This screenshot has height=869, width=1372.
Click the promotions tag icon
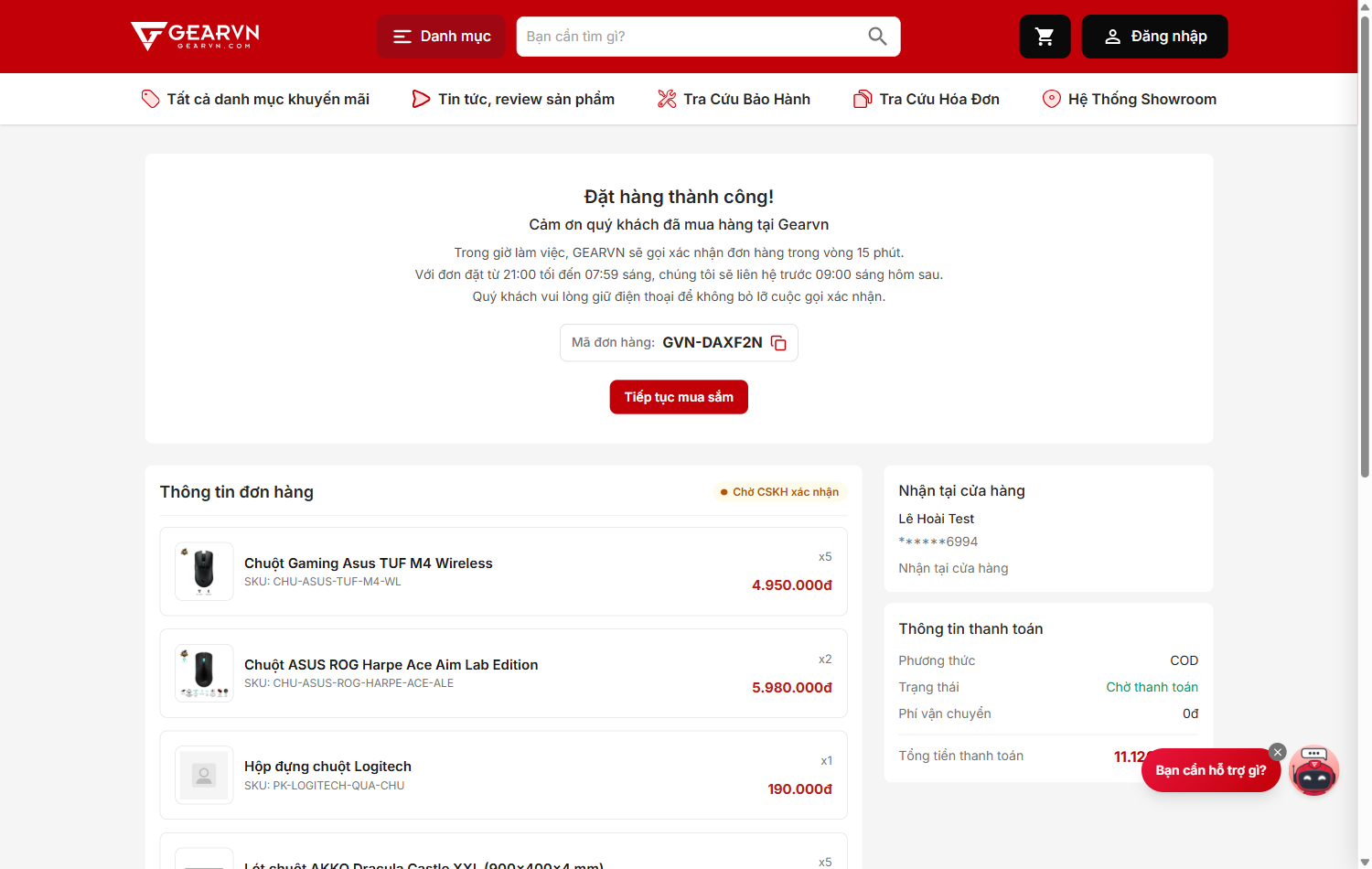coord(151,99)
